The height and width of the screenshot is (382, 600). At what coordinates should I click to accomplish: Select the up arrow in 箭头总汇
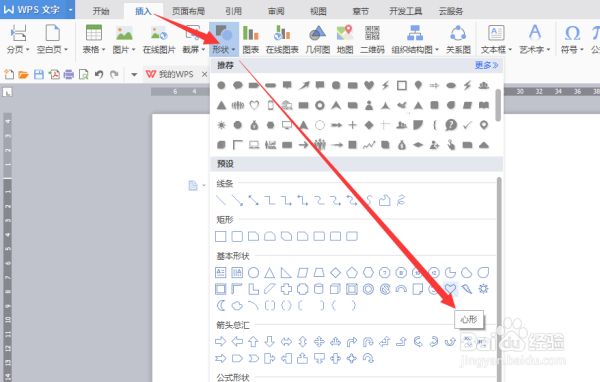[253, 341]
